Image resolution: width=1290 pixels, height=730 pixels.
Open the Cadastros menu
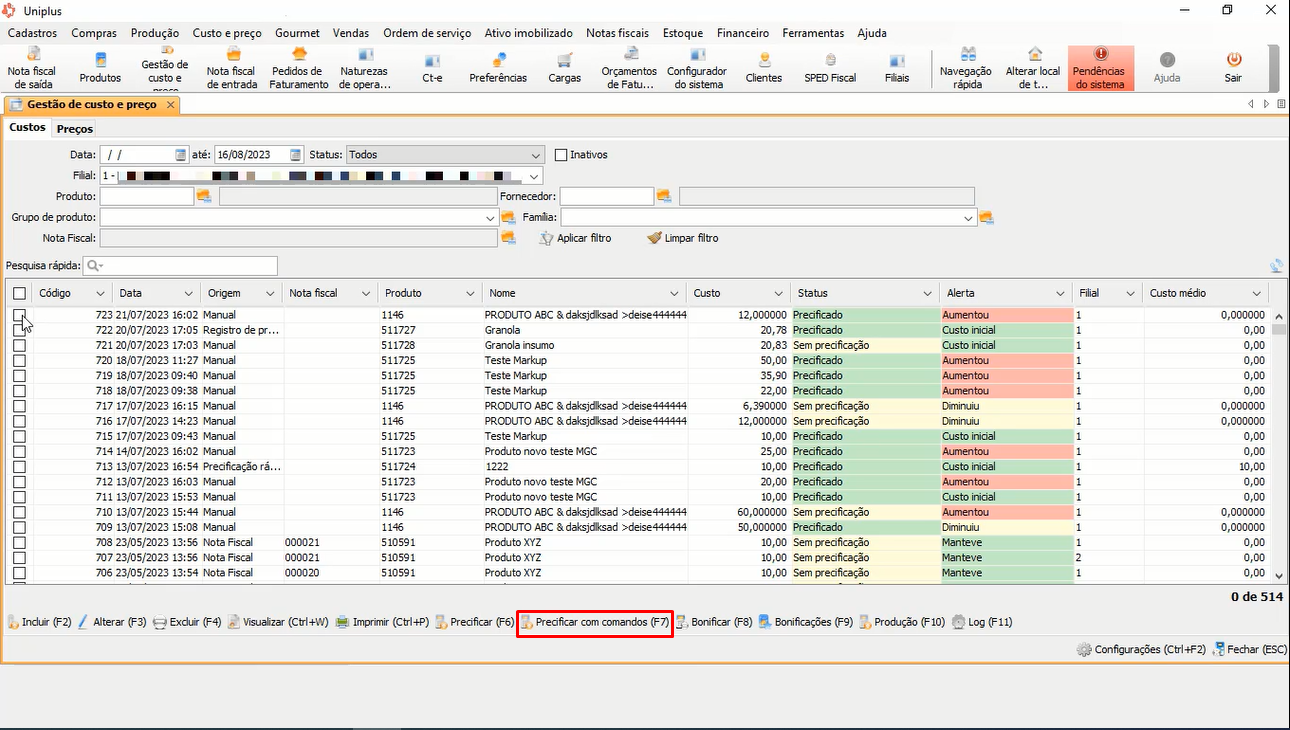32,33
